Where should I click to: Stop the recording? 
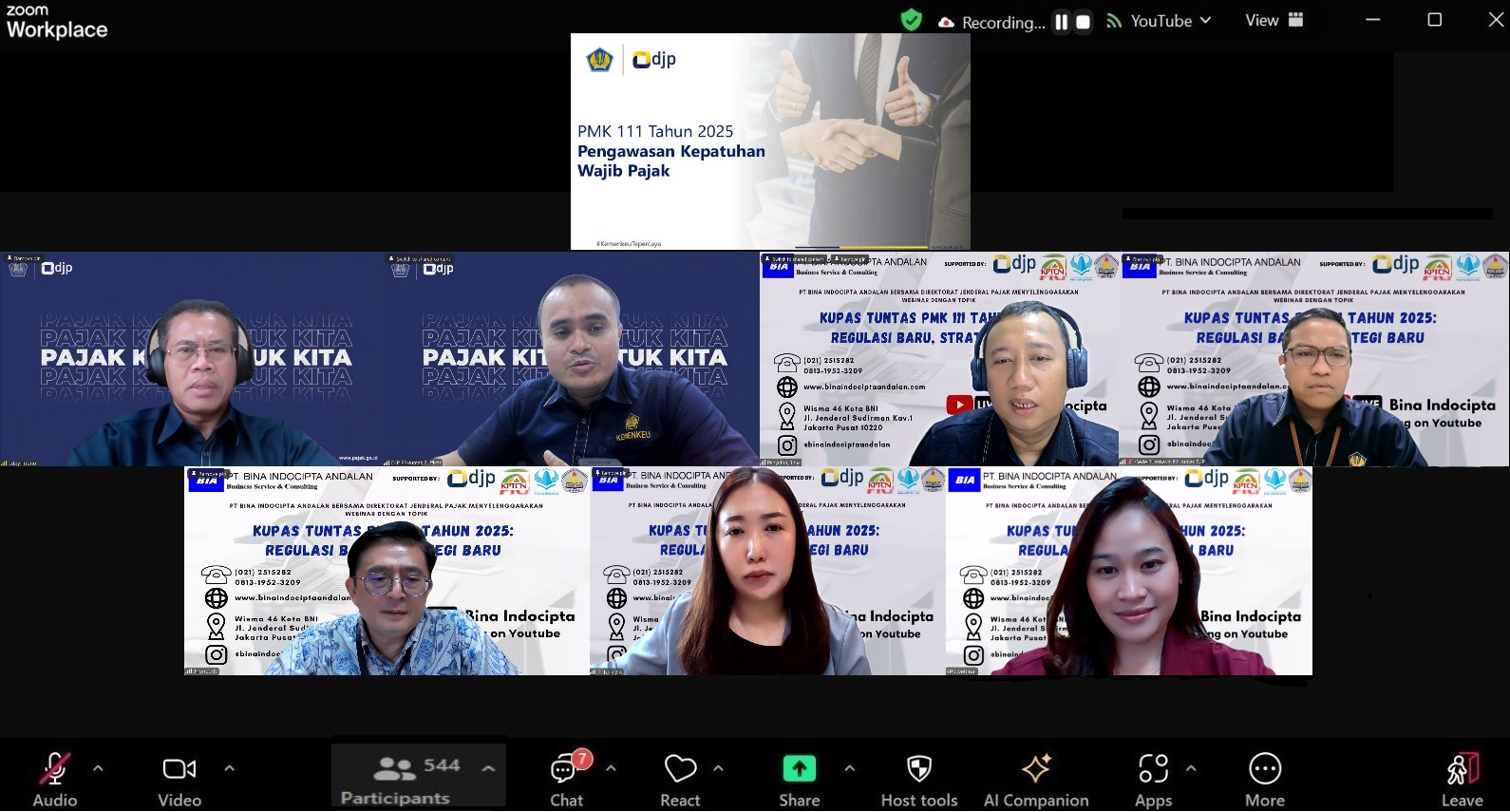1083,22
